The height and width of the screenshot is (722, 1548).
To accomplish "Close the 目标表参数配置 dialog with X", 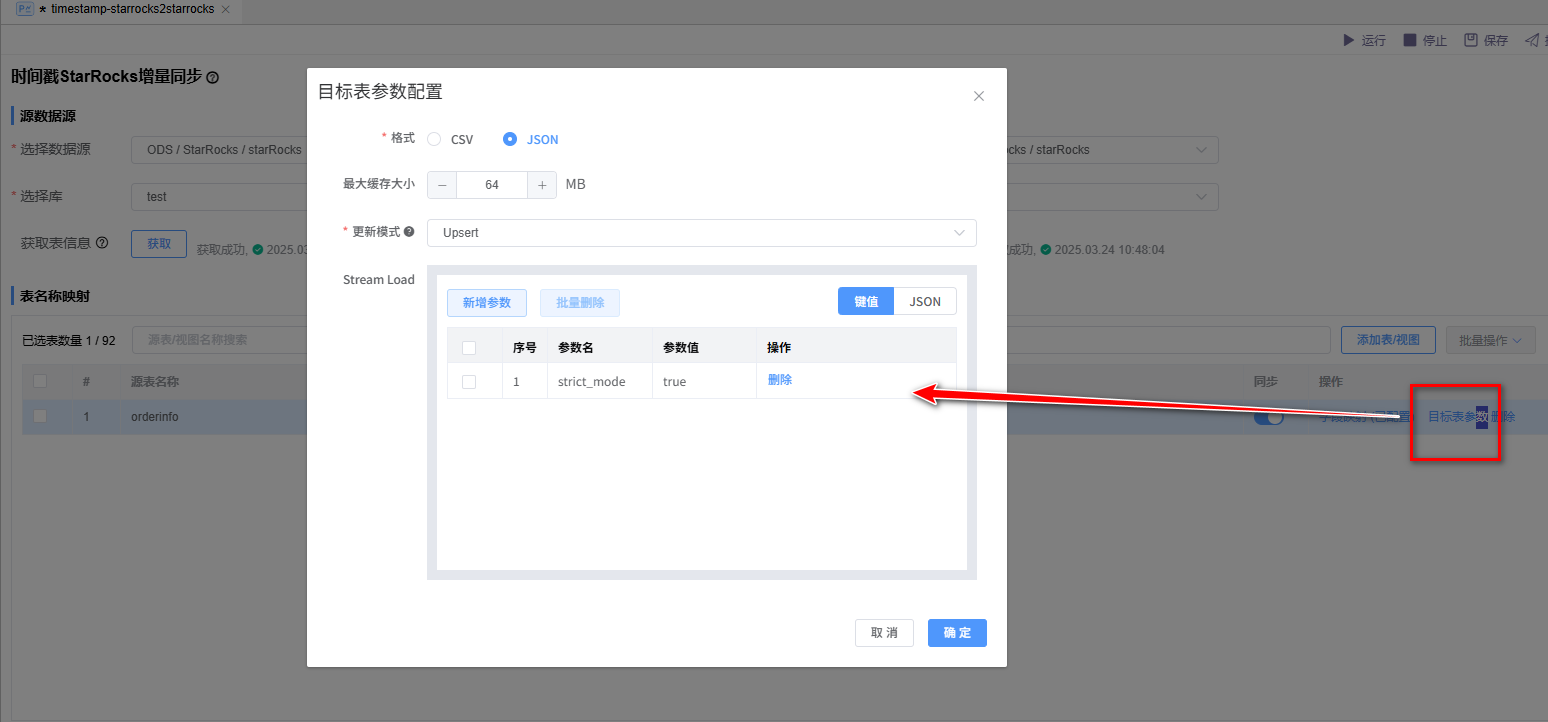I will [979, 96].
